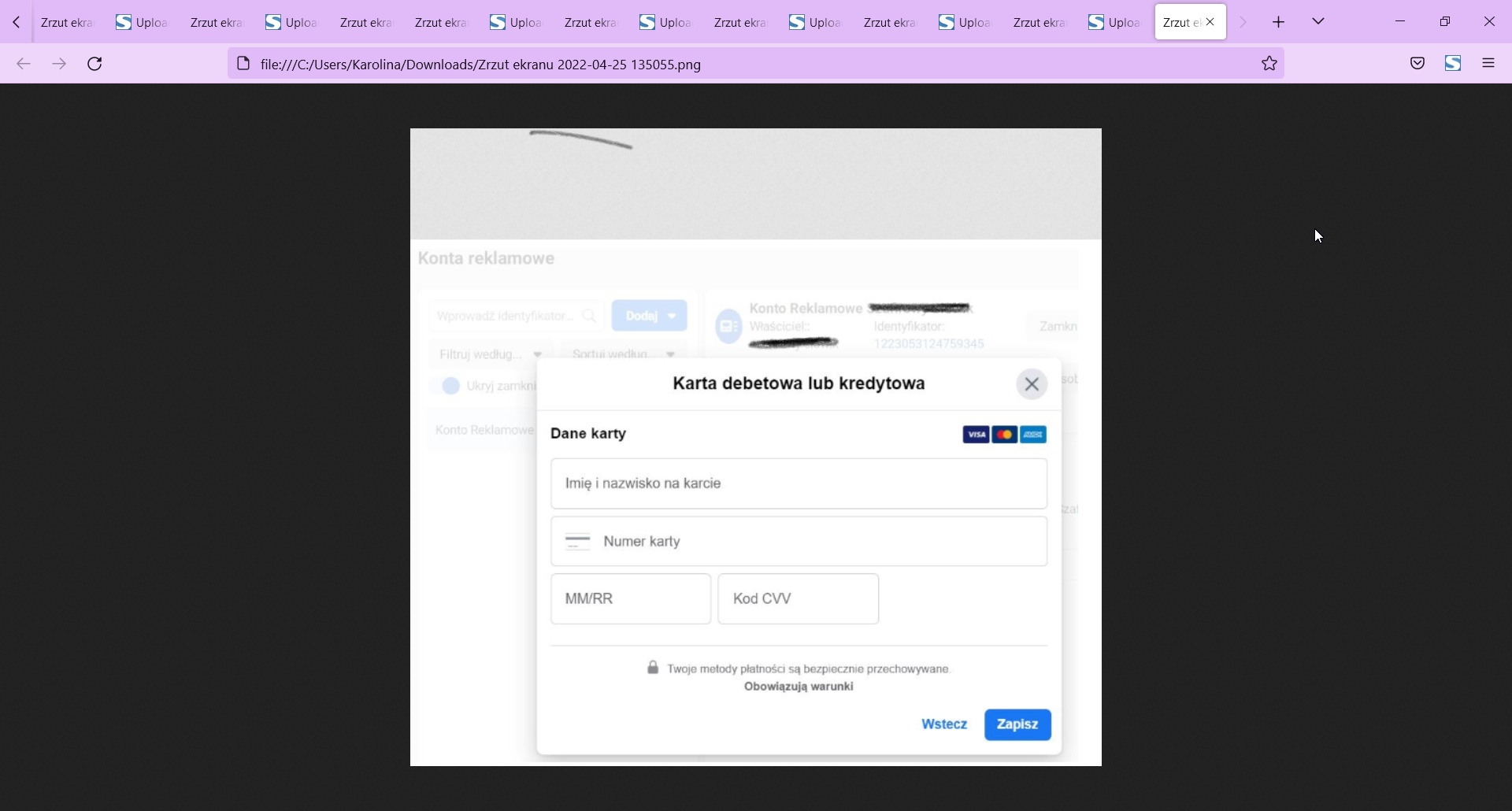This screenshot has height=811, width=1512.
Task: Click the Mastercard logo
Action: [1004, 435]
